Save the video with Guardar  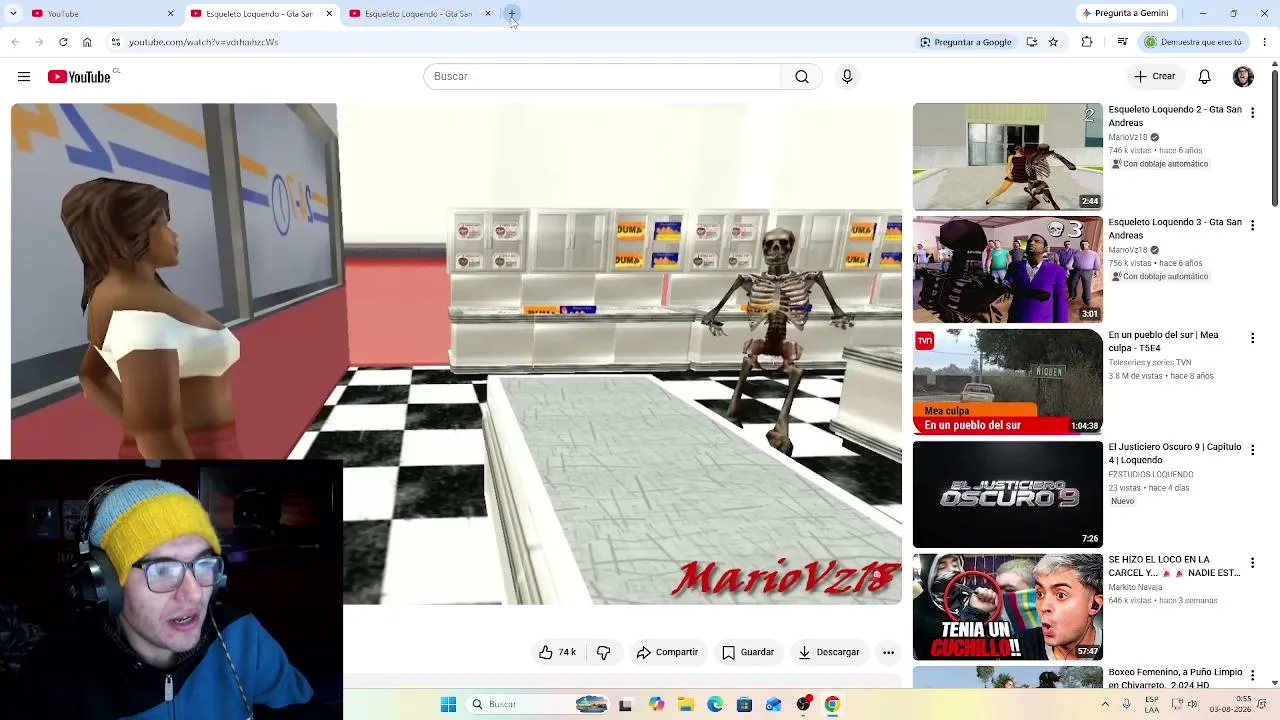(x=748, y=652)
